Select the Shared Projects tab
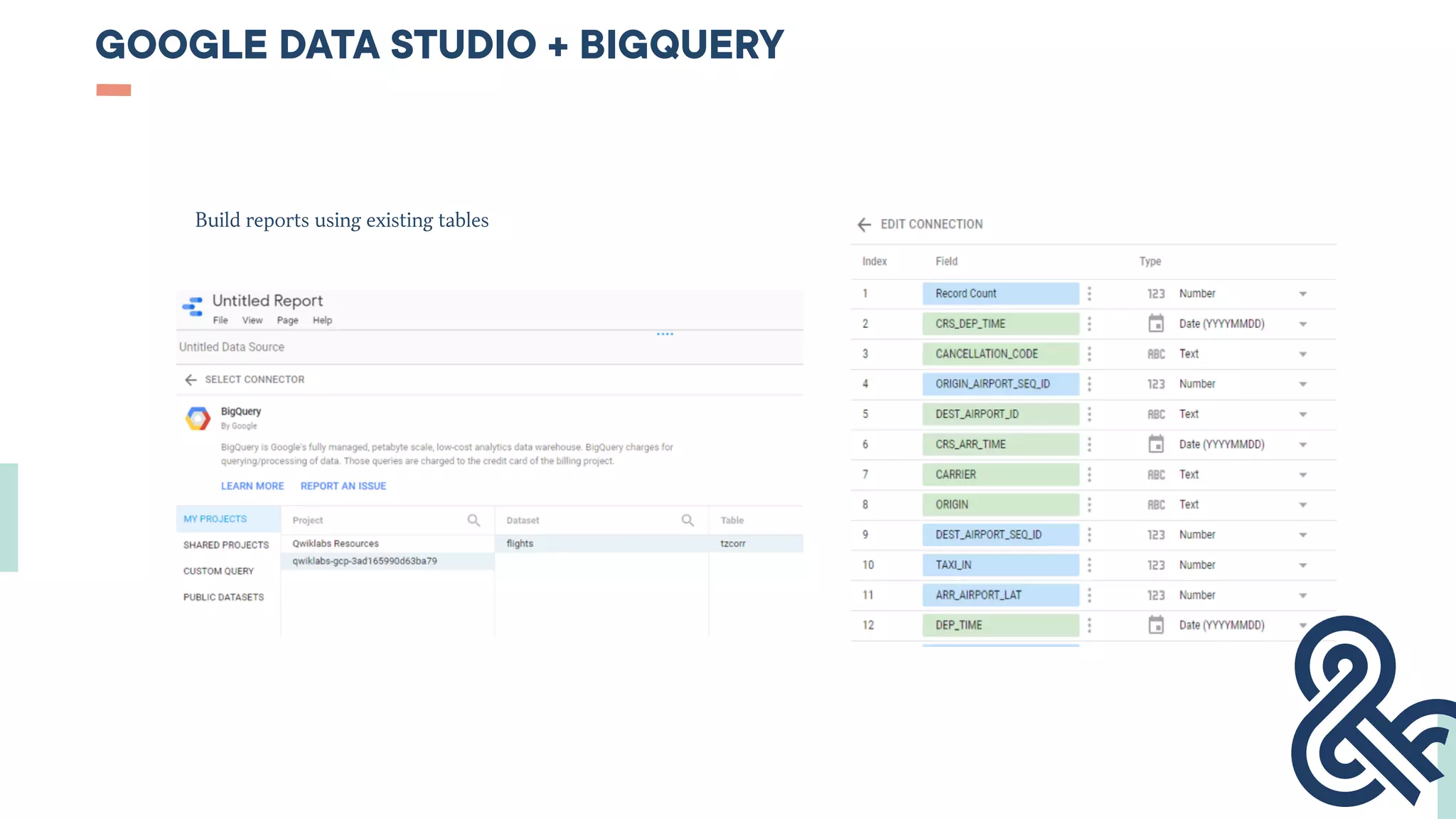Screen dimensions: 1456x819 [x=226, y=545]
